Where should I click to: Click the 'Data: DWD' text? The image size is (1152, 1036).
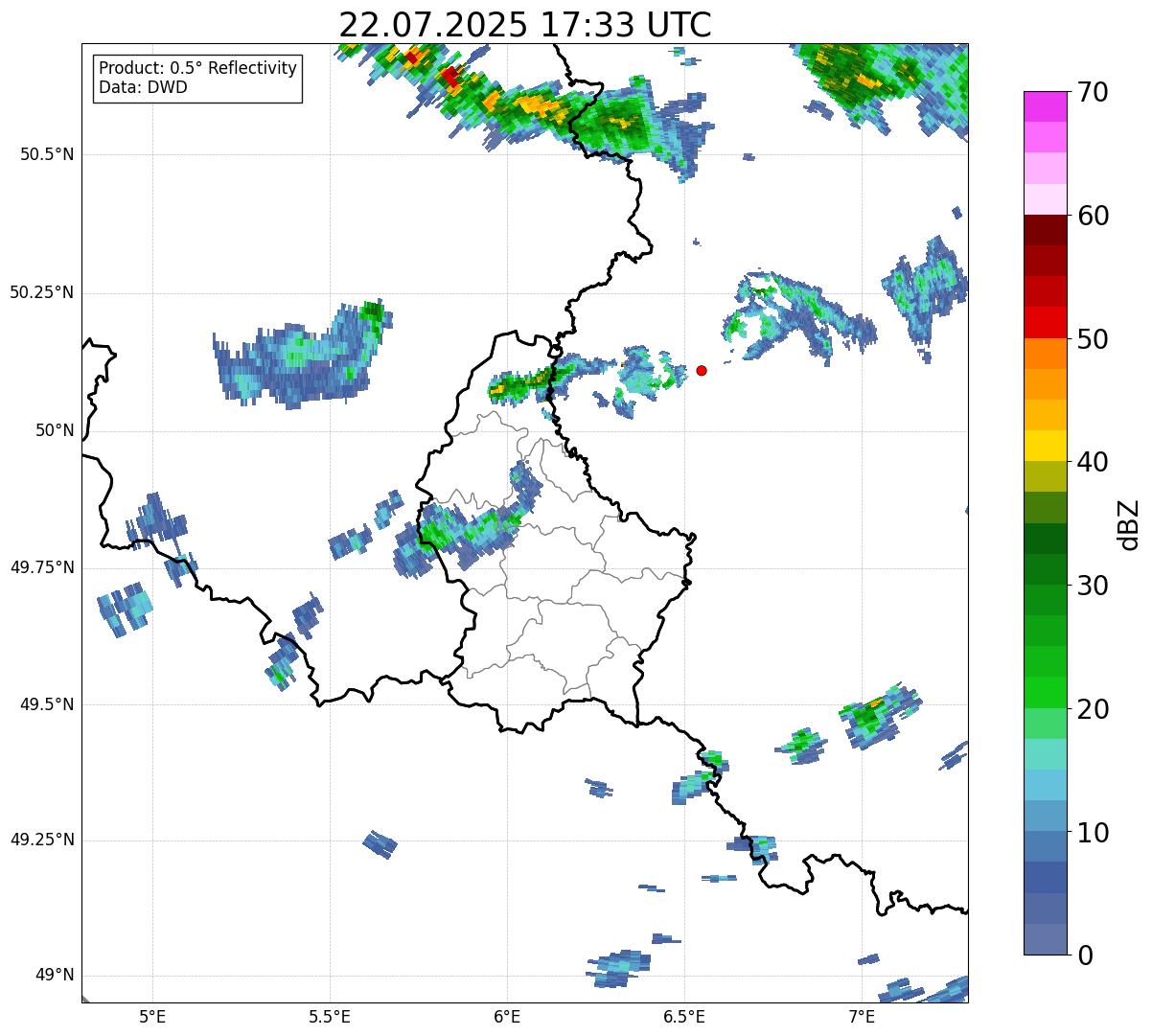(x=144, y=87)
